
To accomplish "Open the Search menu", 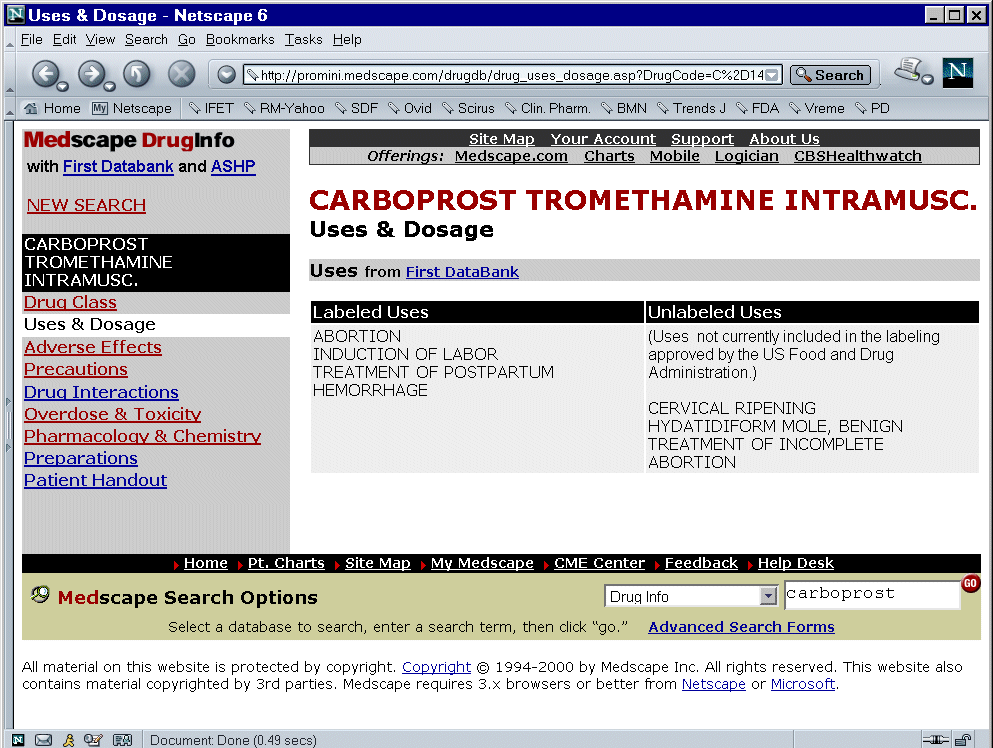I will (146, 39).
